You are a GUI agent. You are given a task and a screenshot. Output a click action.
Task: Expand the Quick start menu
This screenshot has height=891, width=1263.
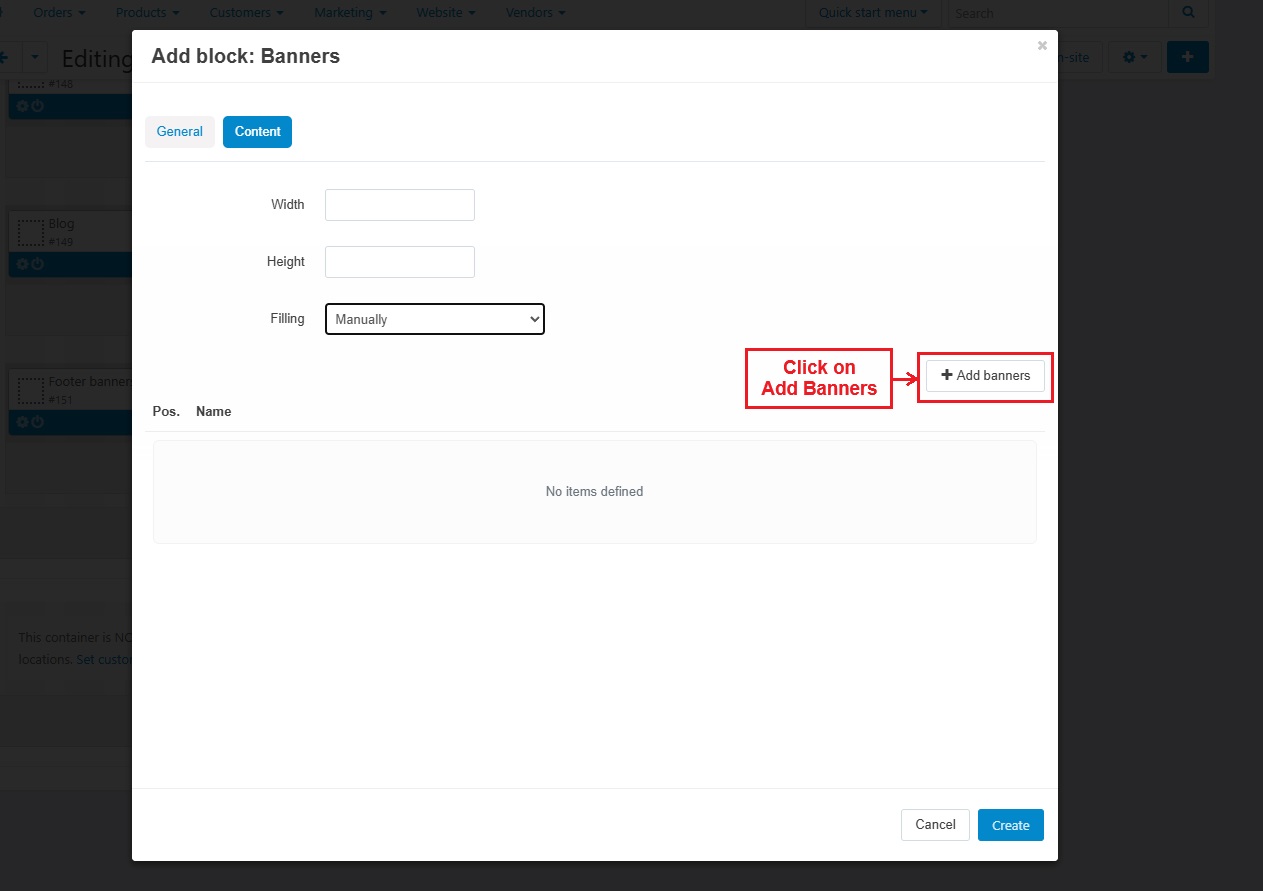click(x=873, y=13)
